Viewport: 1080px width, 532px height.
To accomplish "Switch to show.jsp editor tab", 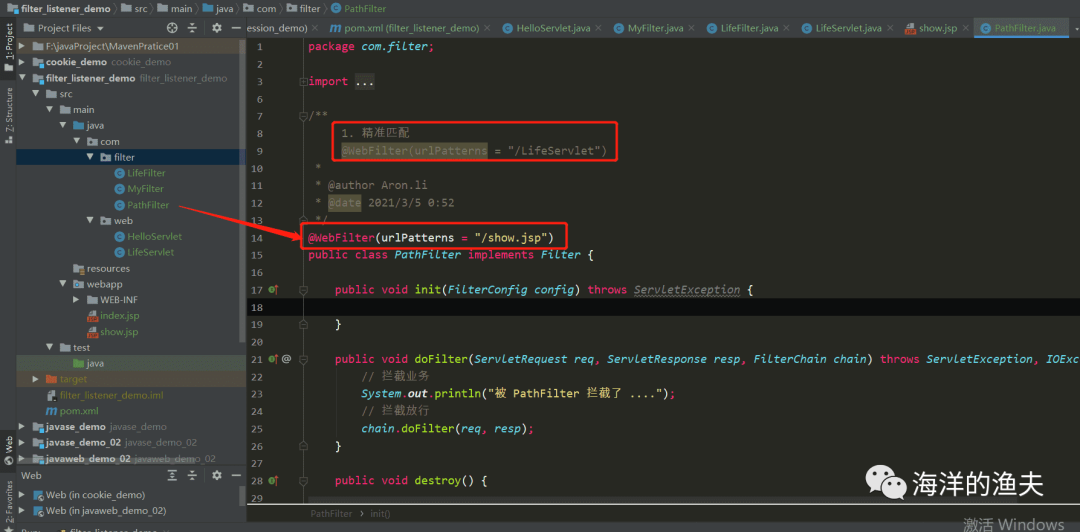I will 936,28.
